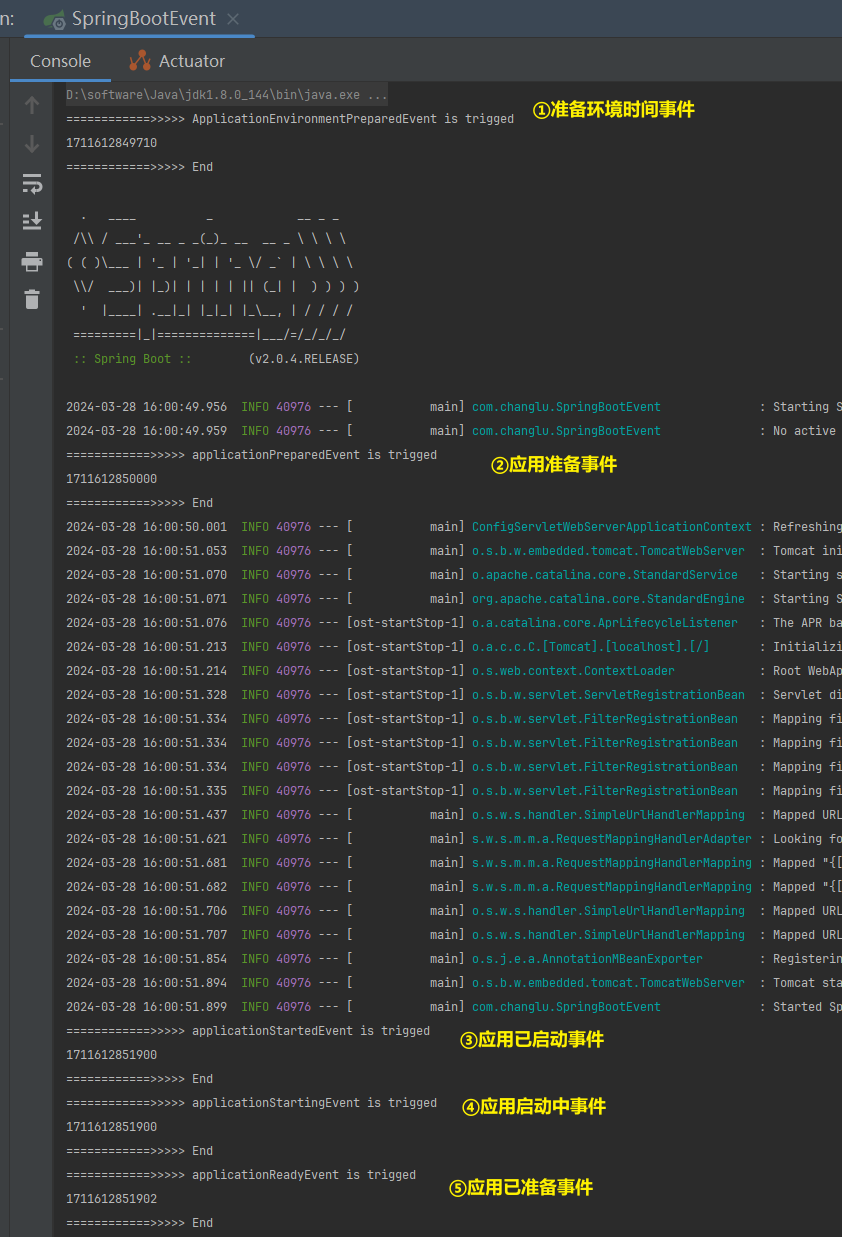Screen dimensions: 842x1237
Task: Click the applicationStartedEvent is trigged line
Action: click(x=248, y=1031)
